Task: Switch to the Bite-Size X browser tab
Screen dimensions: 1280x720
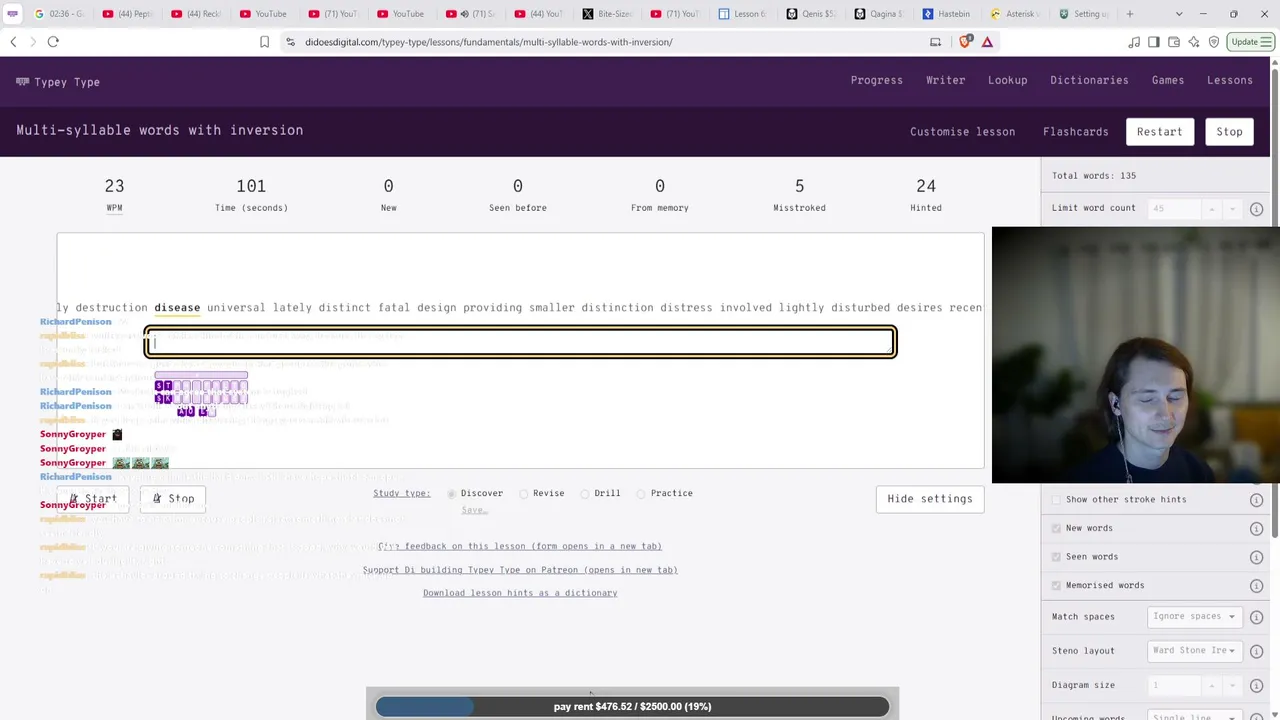Action: [x=606, y=14]
